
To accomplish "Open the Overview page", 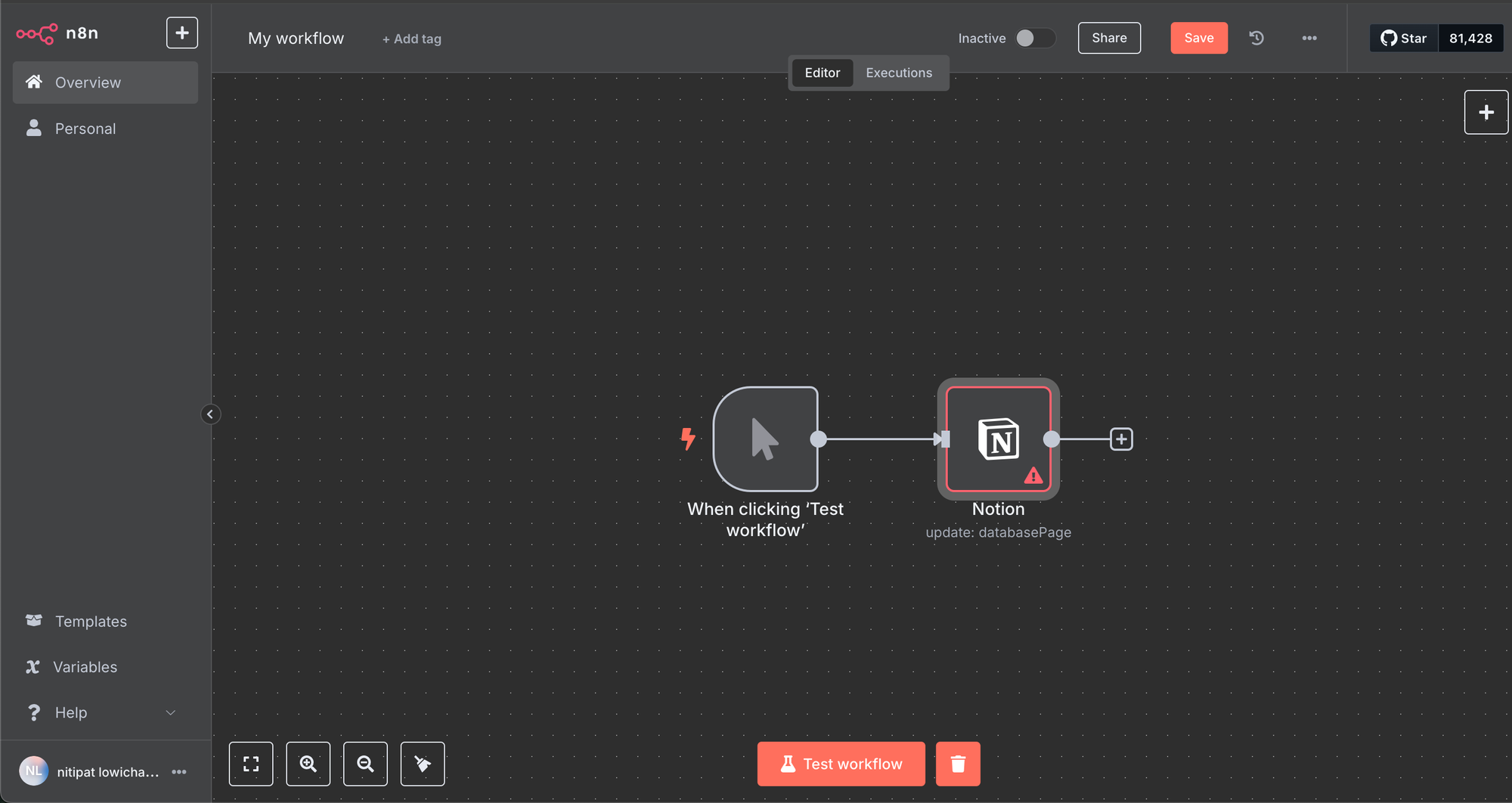I will [x=105, y=82].
